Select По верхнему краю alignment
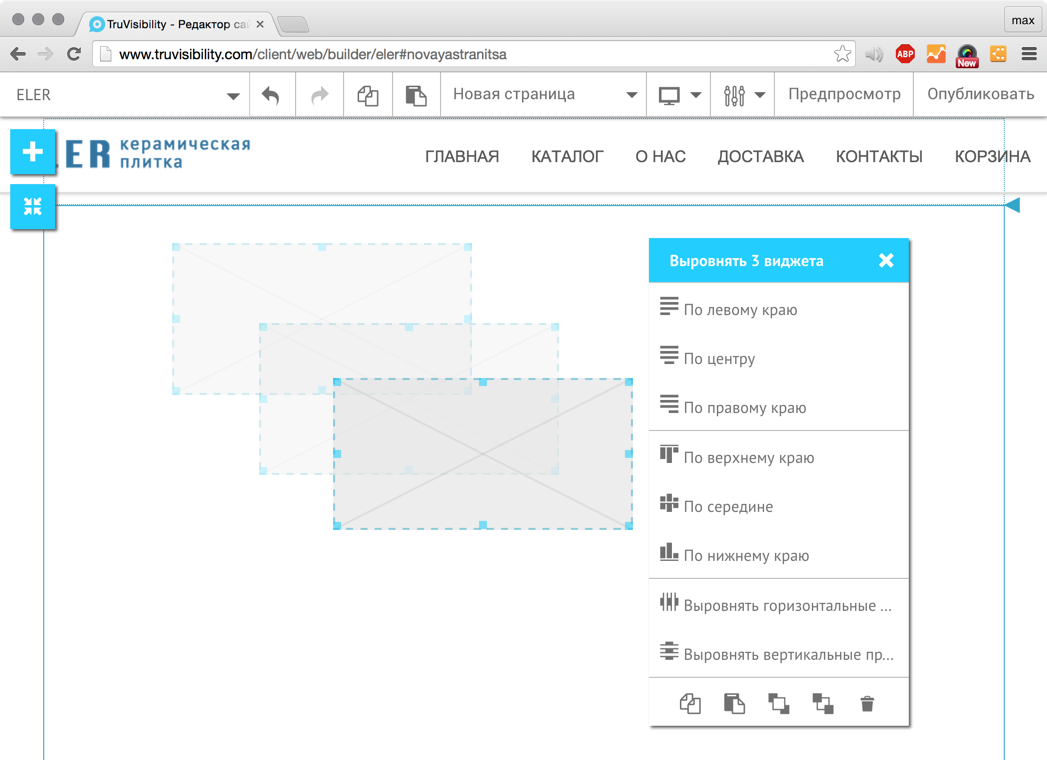 pyautogui.click(x=779, y=457)
